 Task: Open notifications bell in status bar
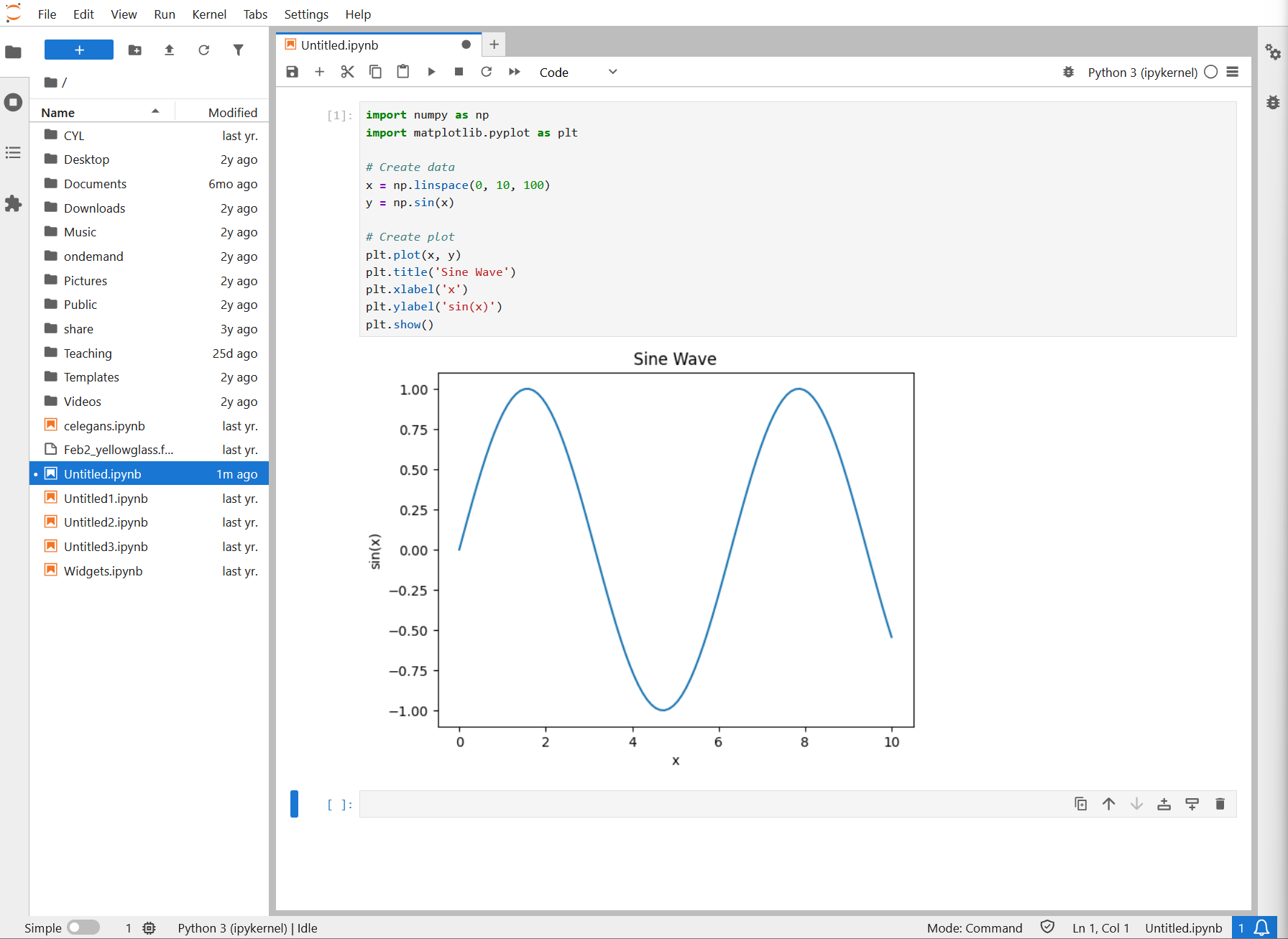[x=1261, y=928]
